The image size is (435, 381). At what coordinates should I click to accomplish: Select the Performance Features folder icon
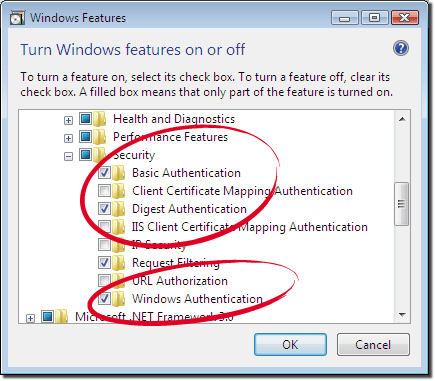coord(99,137)
